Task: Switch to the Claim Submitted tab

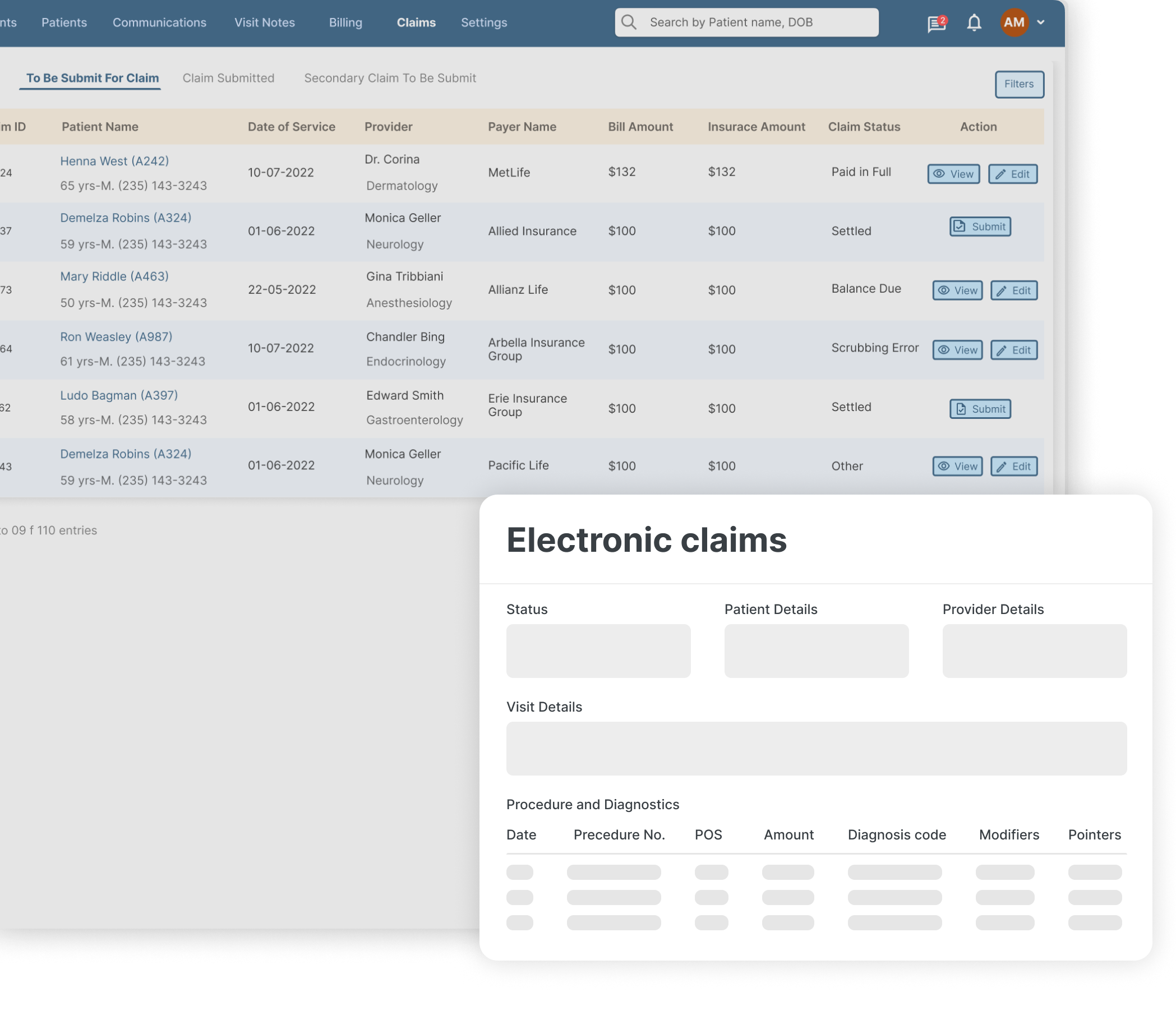Action: point(229,78)
